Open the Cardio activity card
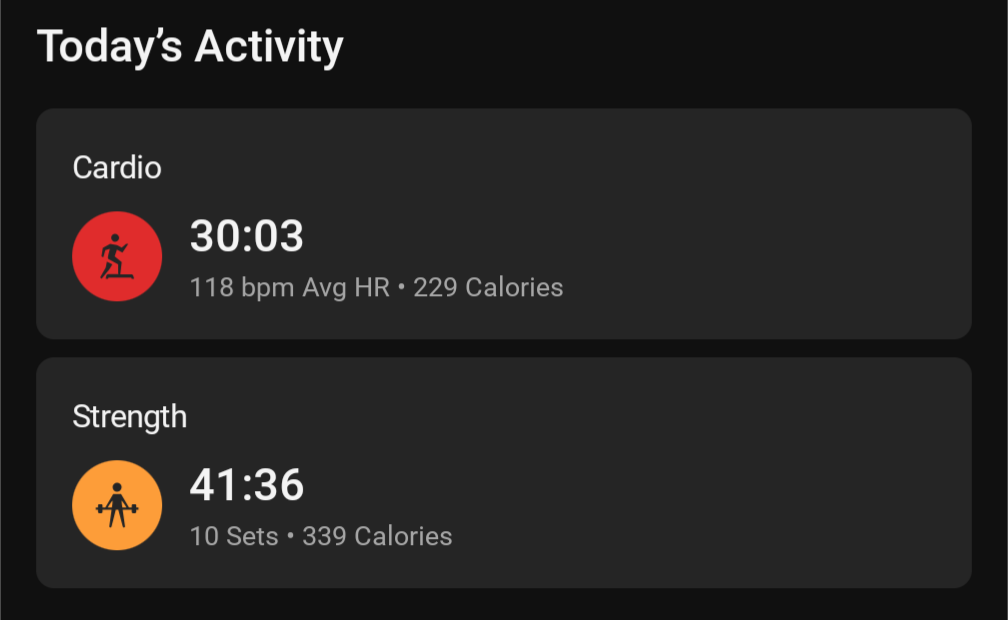The height and width of the screenshot is (620, 1008). point(503,224)
